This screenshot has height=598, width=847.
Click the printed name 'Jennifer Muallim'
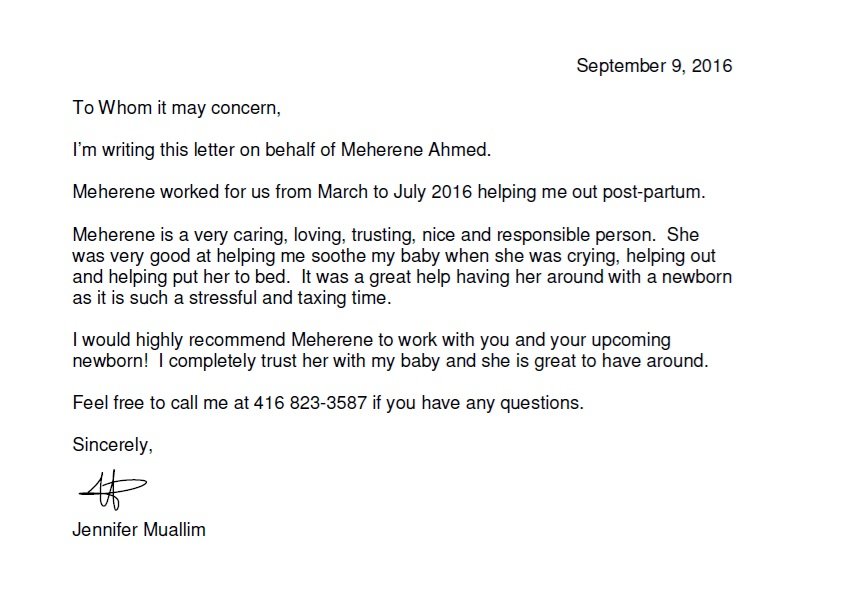tap(139, 530)
